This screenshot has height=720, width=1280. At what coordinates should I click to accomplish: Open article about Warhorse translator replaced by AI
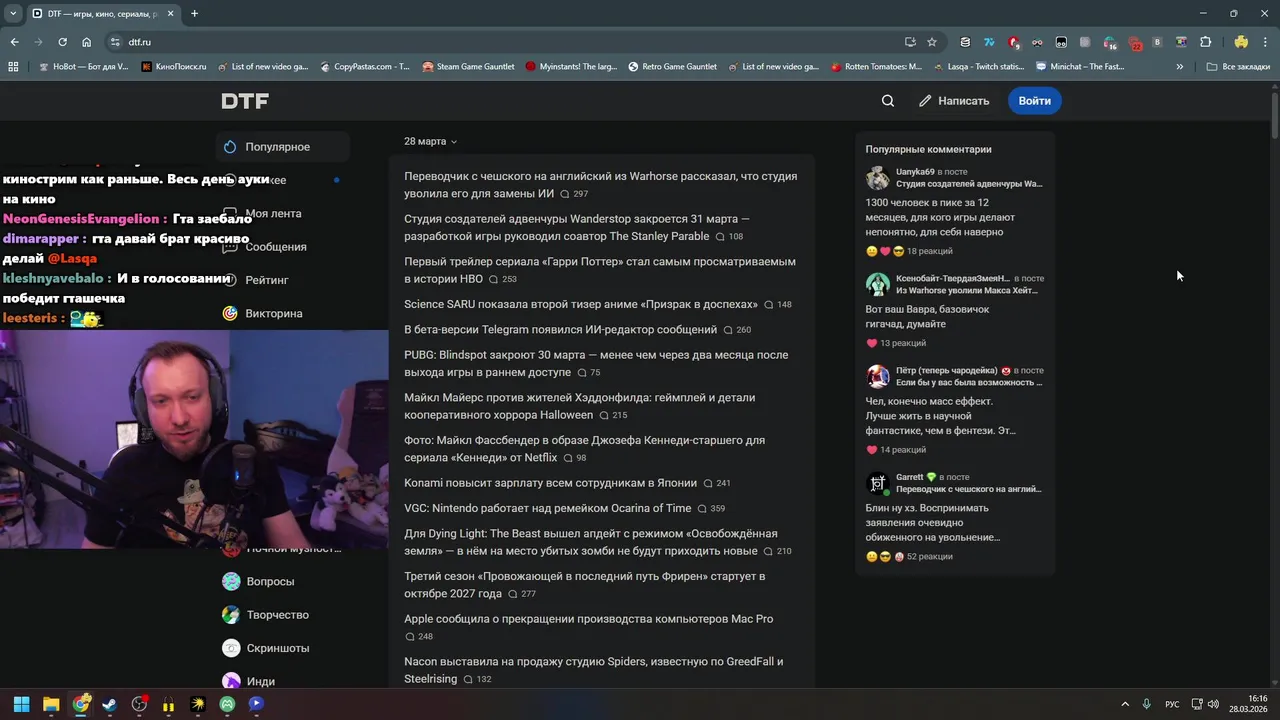(600, 184)
